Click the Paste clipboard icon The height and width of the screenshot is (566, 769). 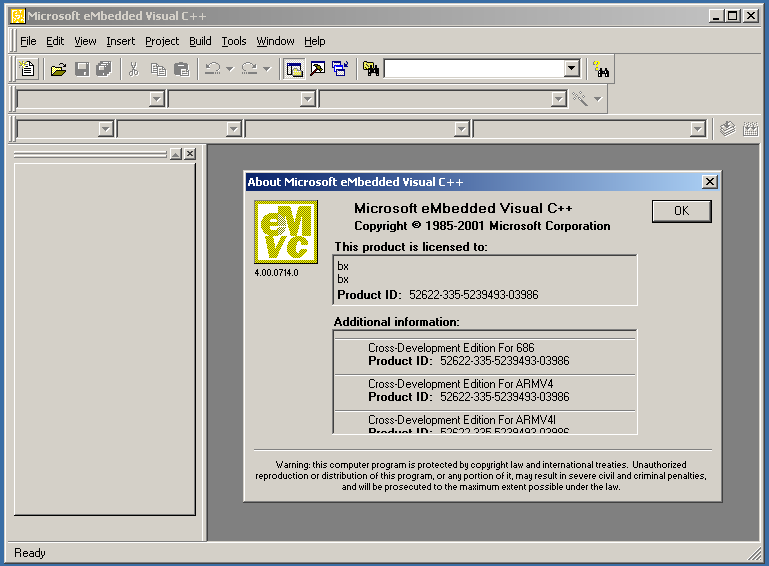point(181,69)
